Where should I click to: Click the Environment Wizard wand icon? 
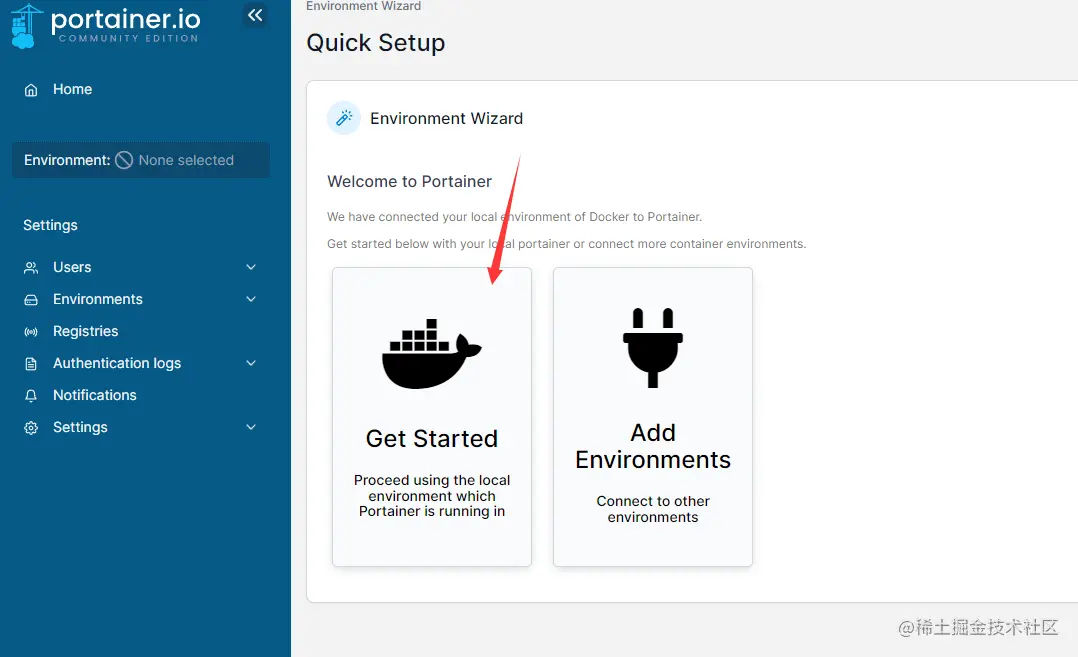pos(344,118)
